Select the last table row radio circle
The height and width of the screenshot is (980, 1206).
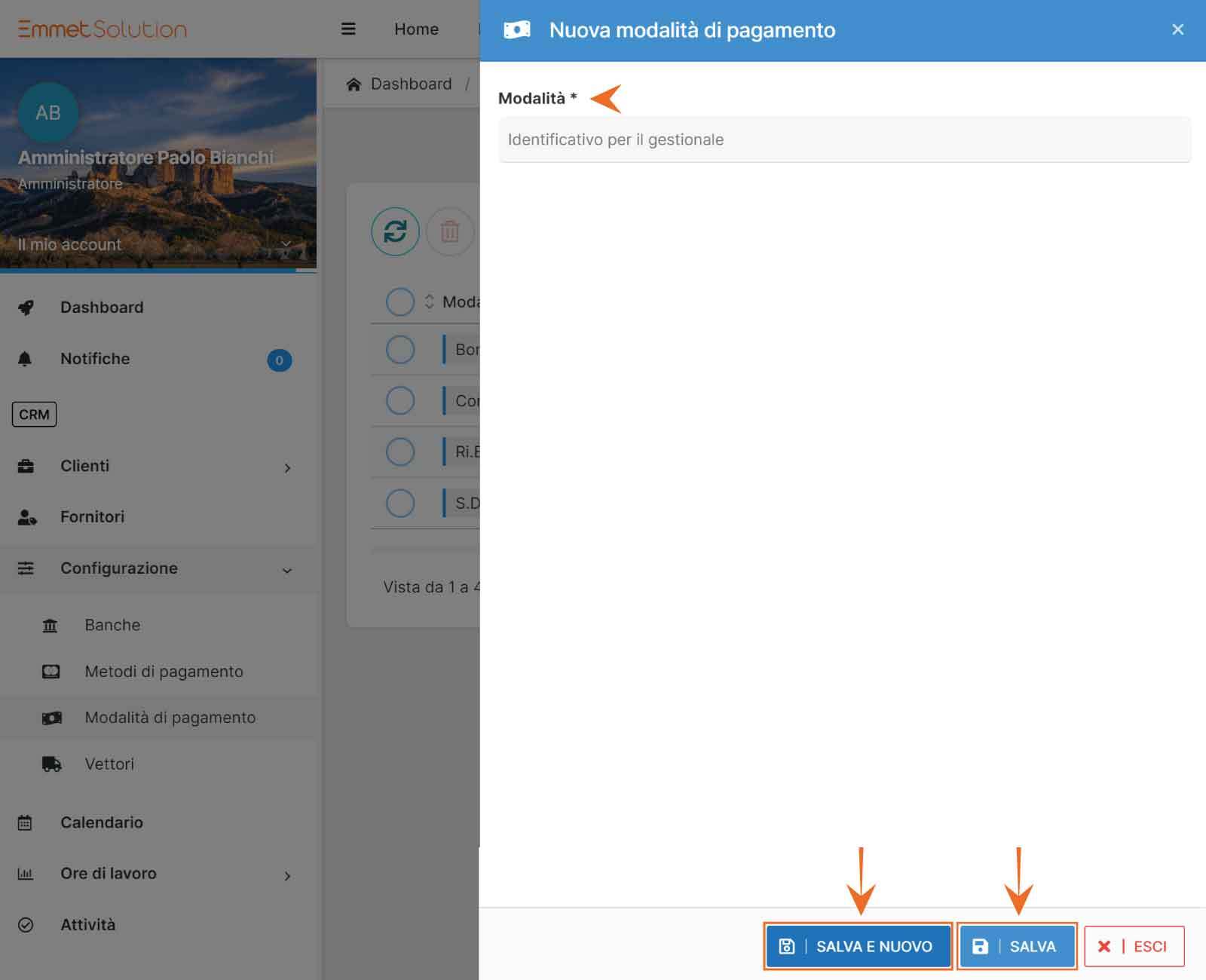(x=400, y=504)
